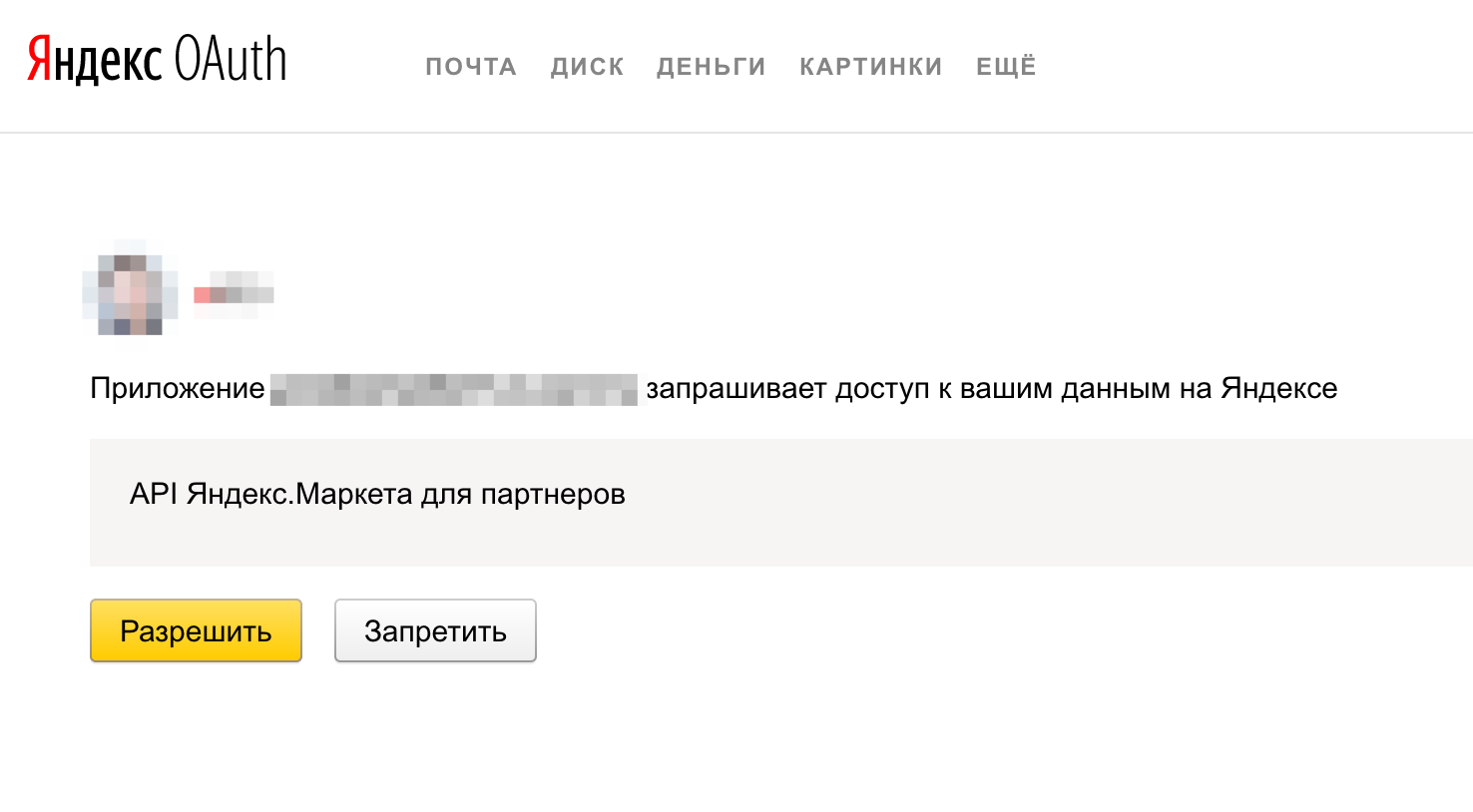This screenshot has height=812, width=1473.
Task: Click the OAuth wordmark in header
Action: point(230,60)
